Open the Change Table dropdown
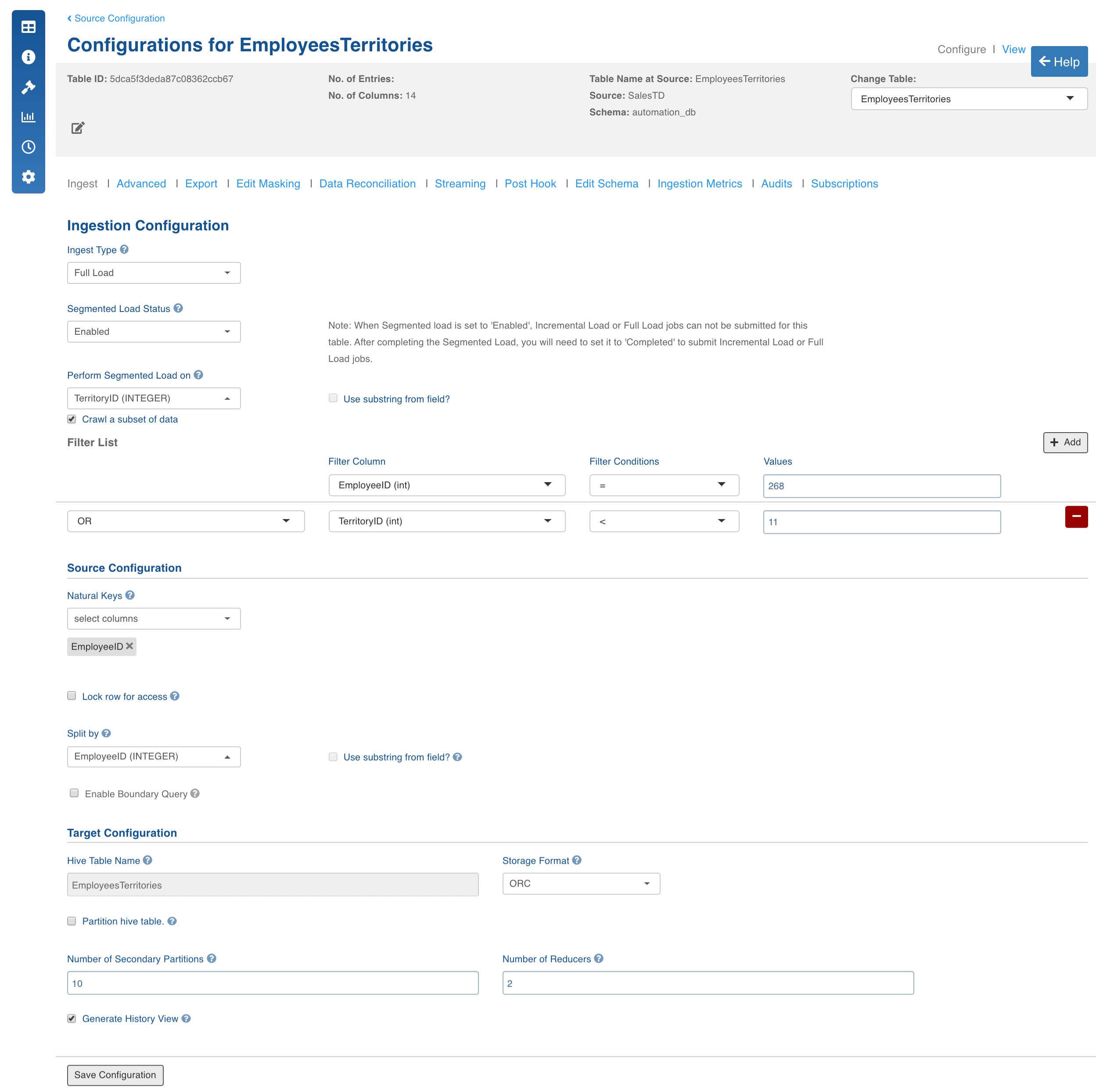1096x1092 pixels. click(x=969, y=99)
